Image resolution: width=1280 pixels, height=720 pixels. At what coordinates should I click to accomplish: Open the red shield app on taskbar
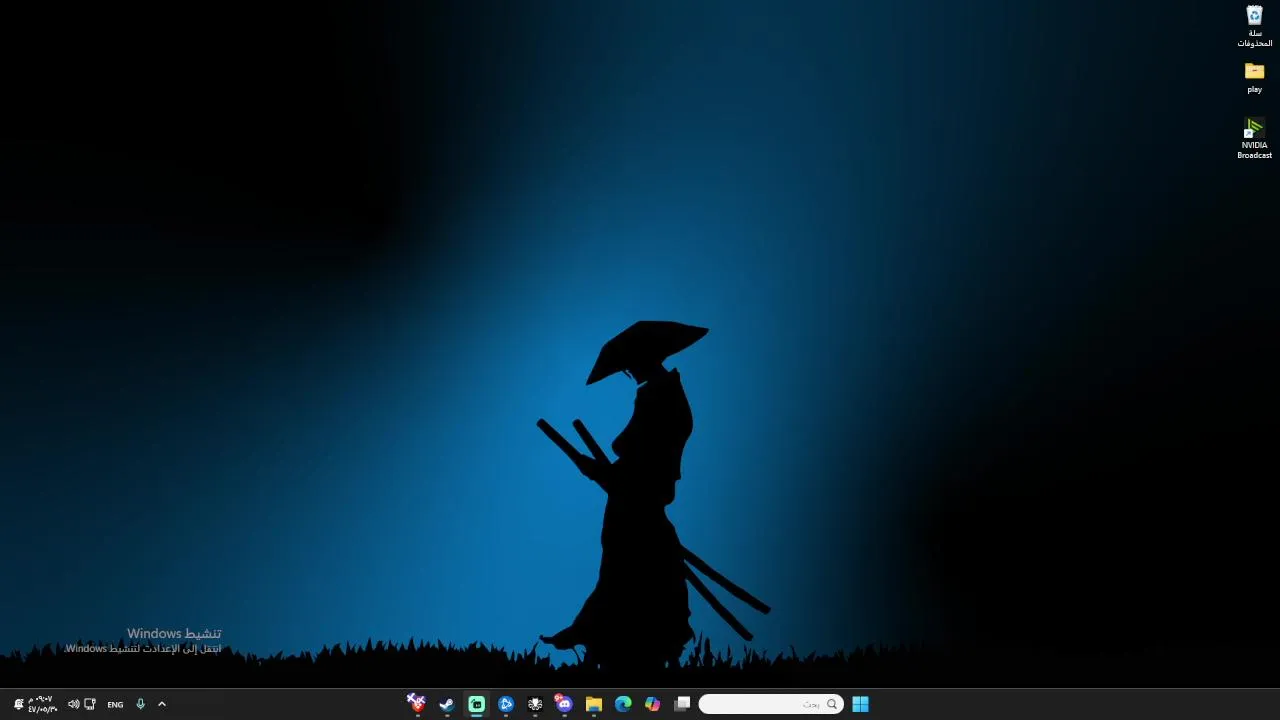click(417, 704)
